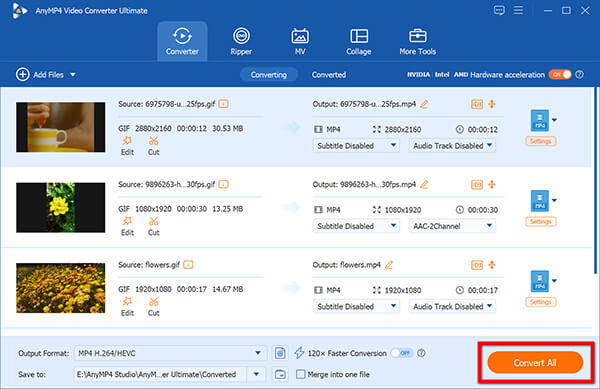Switch to the Collage tab
Image resolution: width=600 pixels, height=389 pixels.
point(359,41)
